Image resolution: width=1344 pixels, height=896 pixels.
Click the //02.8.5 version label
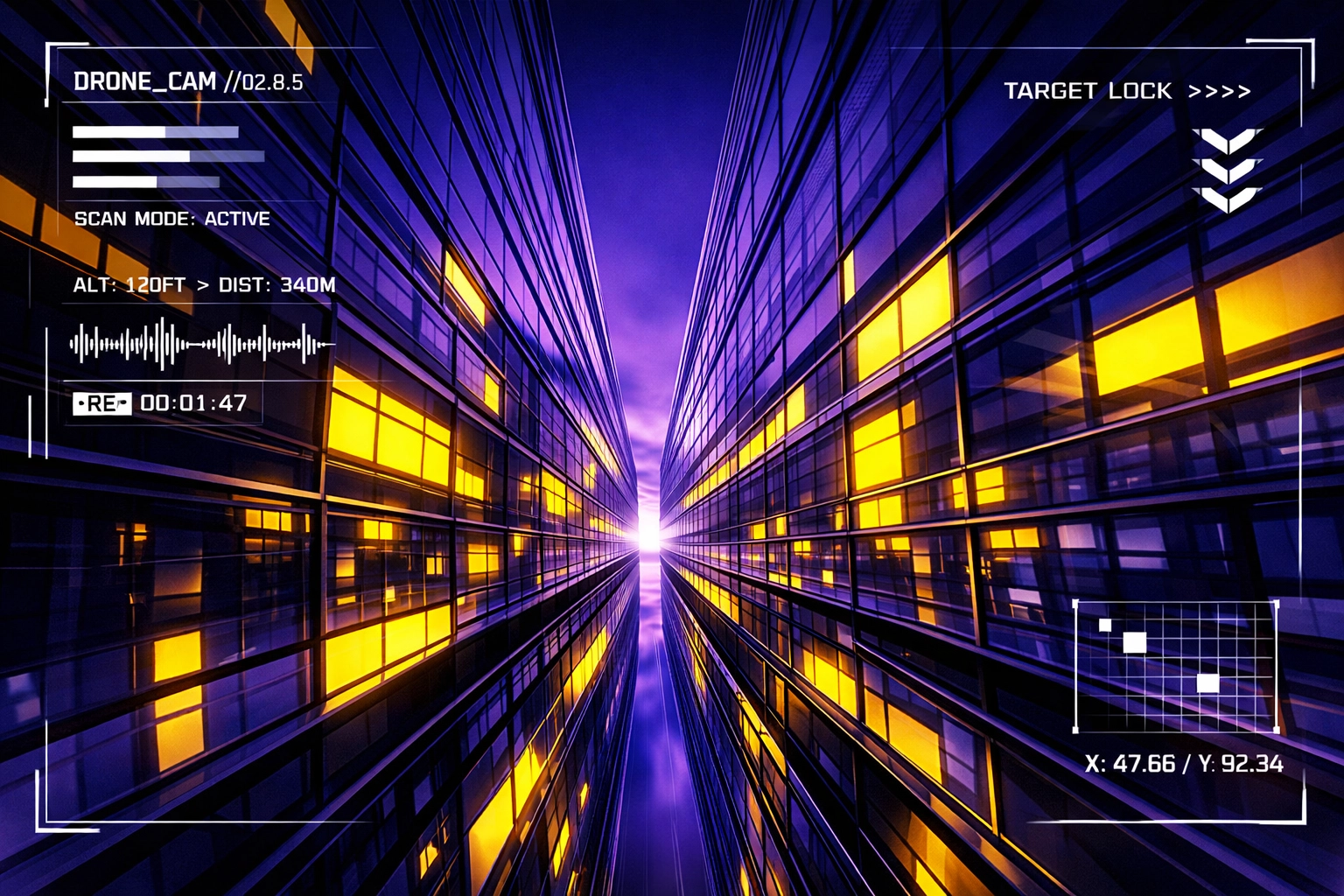coord(264,82)
